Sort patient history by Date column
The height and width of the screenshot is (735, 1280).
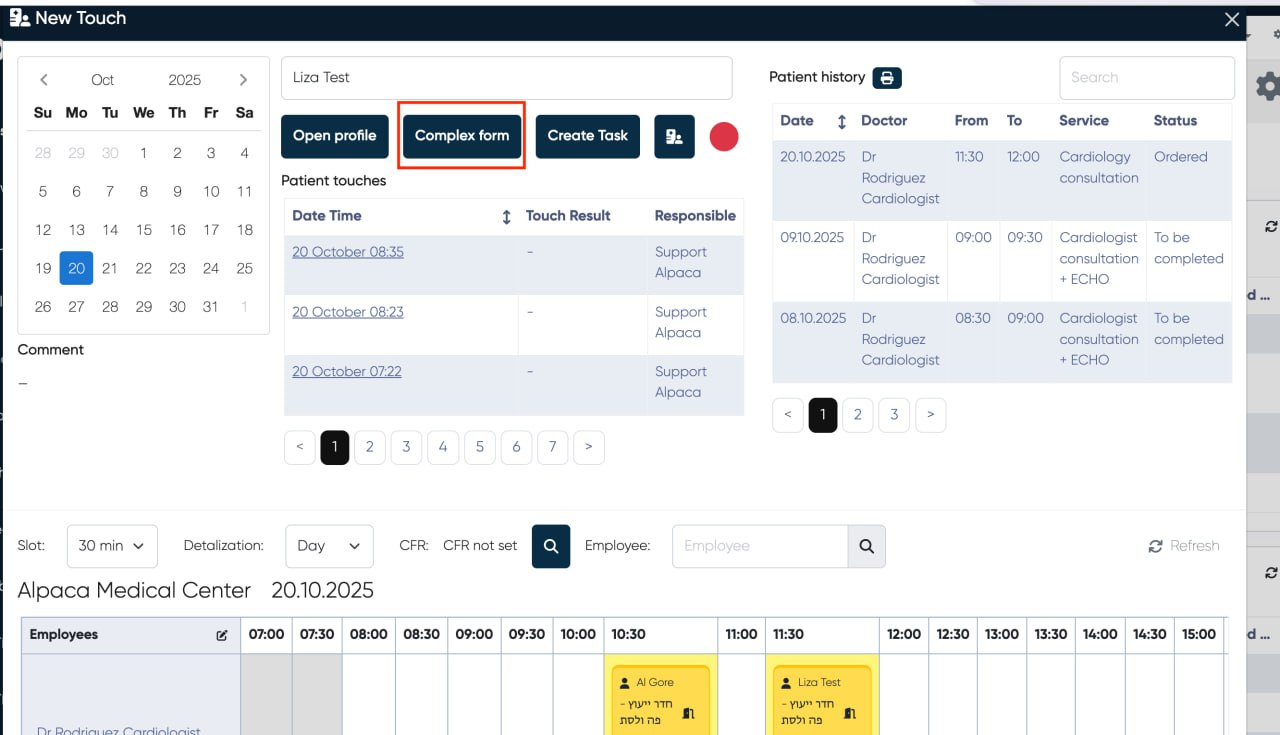(841, 121)
